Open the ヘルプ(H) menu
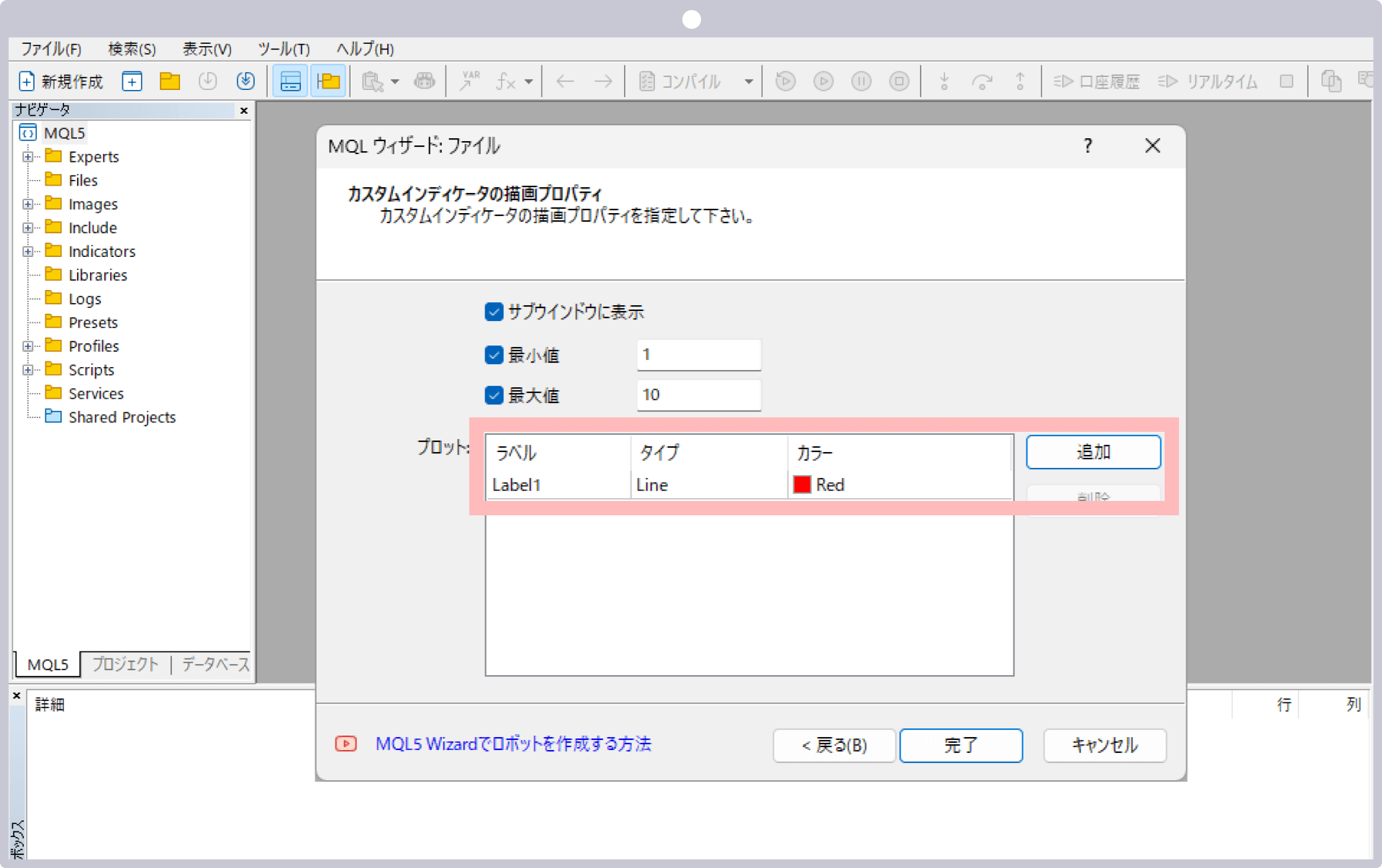The image size is (1382, 868). (365, 49)
